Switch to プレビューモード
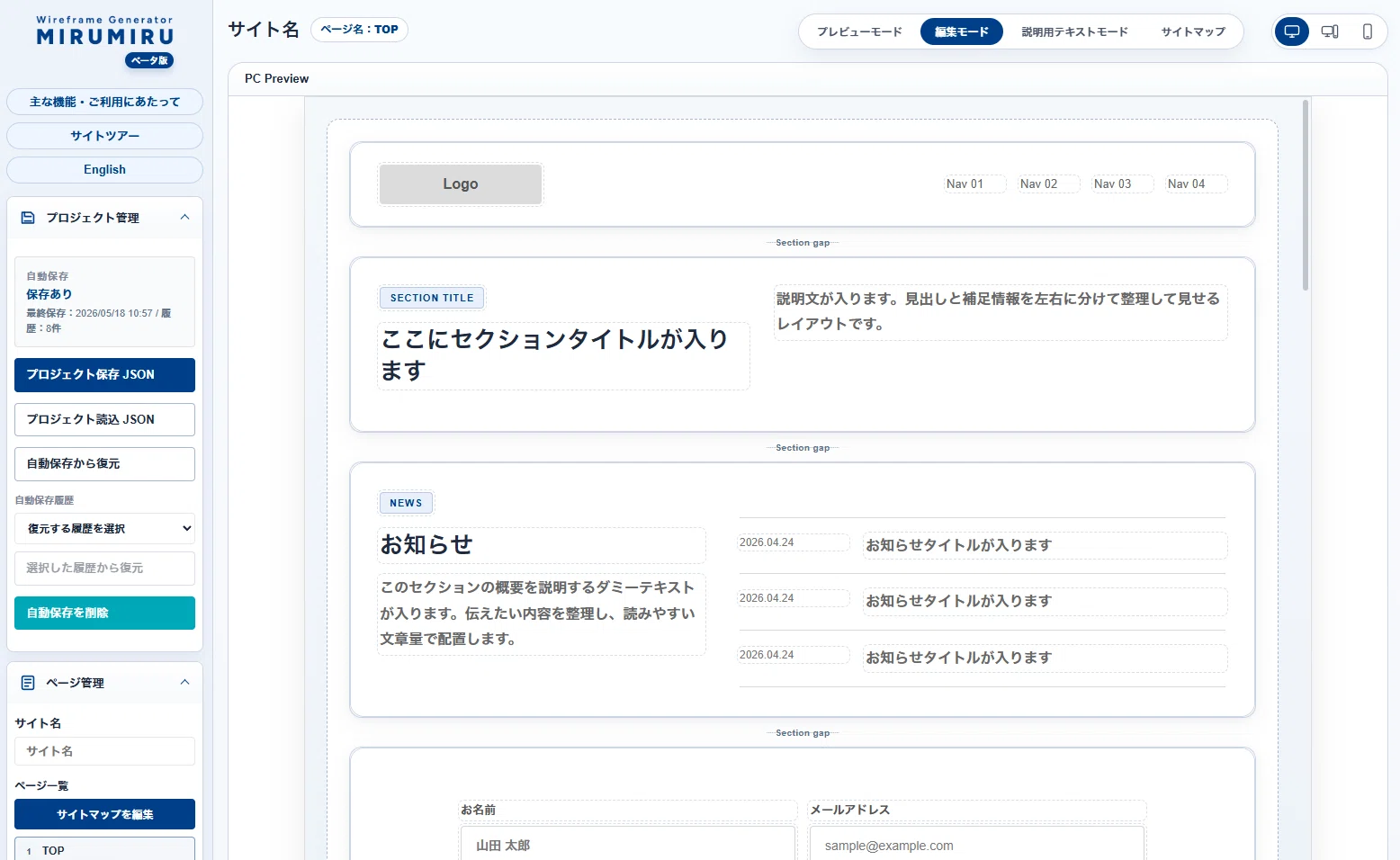The height and width of the screenshot is (860, 1400). [859, 31]
